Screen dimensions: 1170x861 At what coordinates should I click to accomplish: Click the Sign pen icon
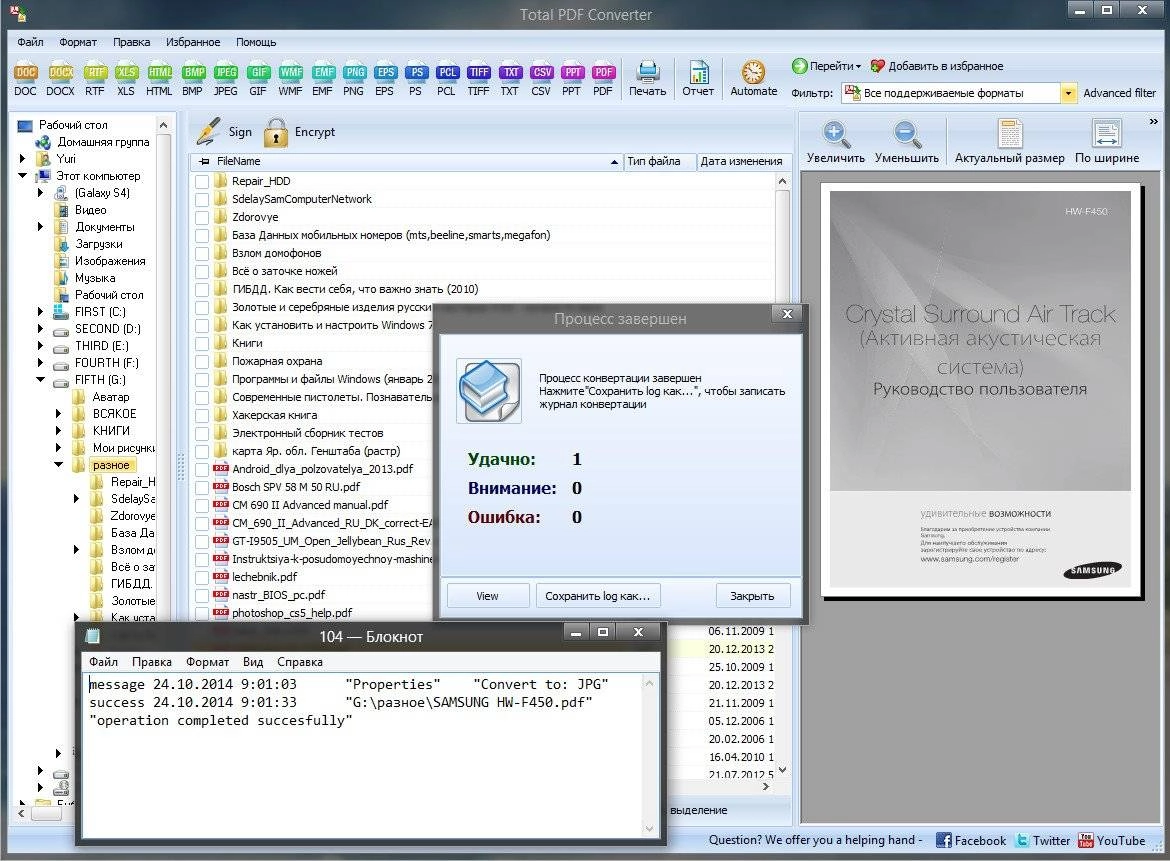click(209, 131)
